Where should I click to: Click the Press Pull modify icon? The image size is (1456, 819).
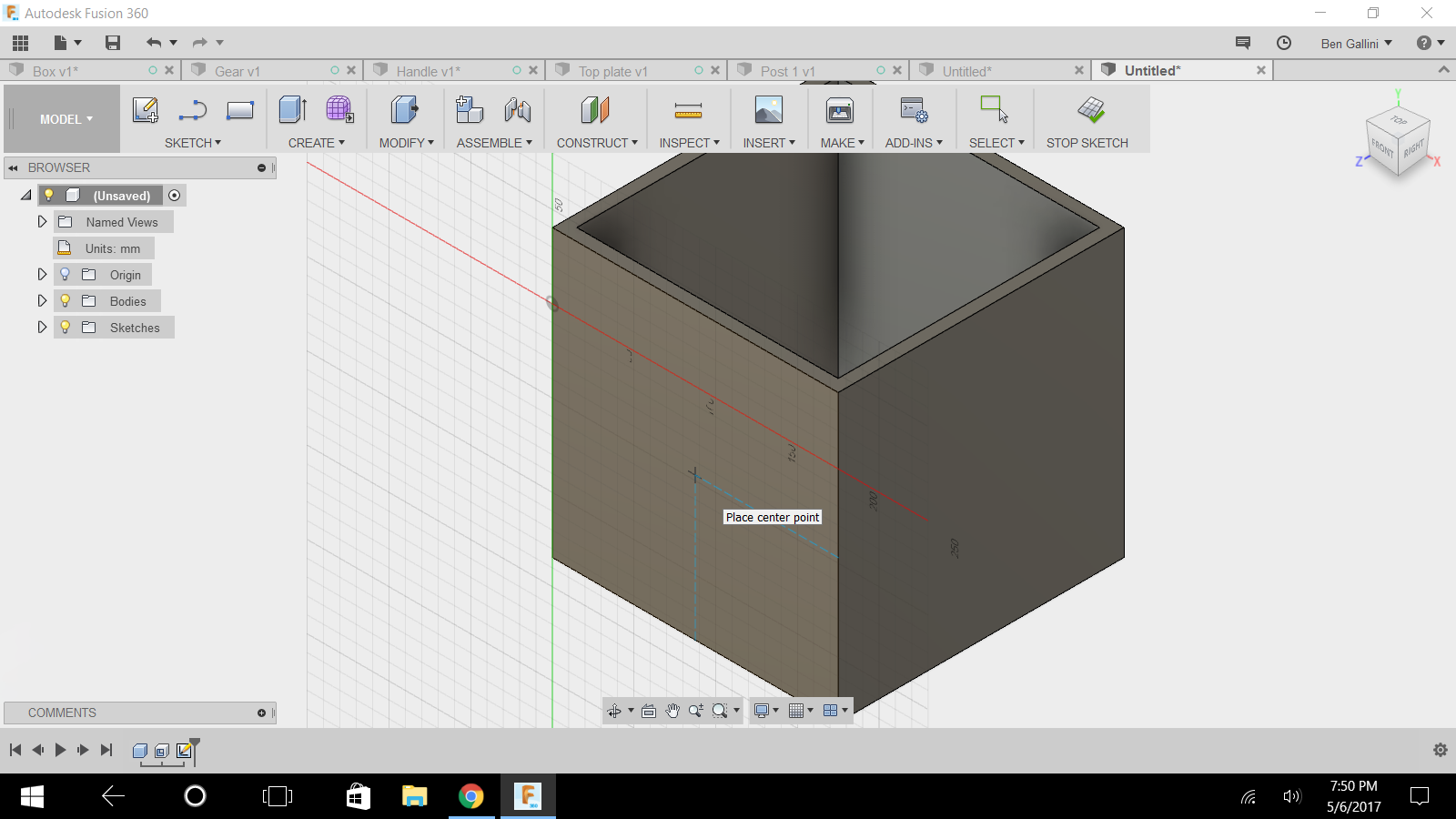coord(405,110)
